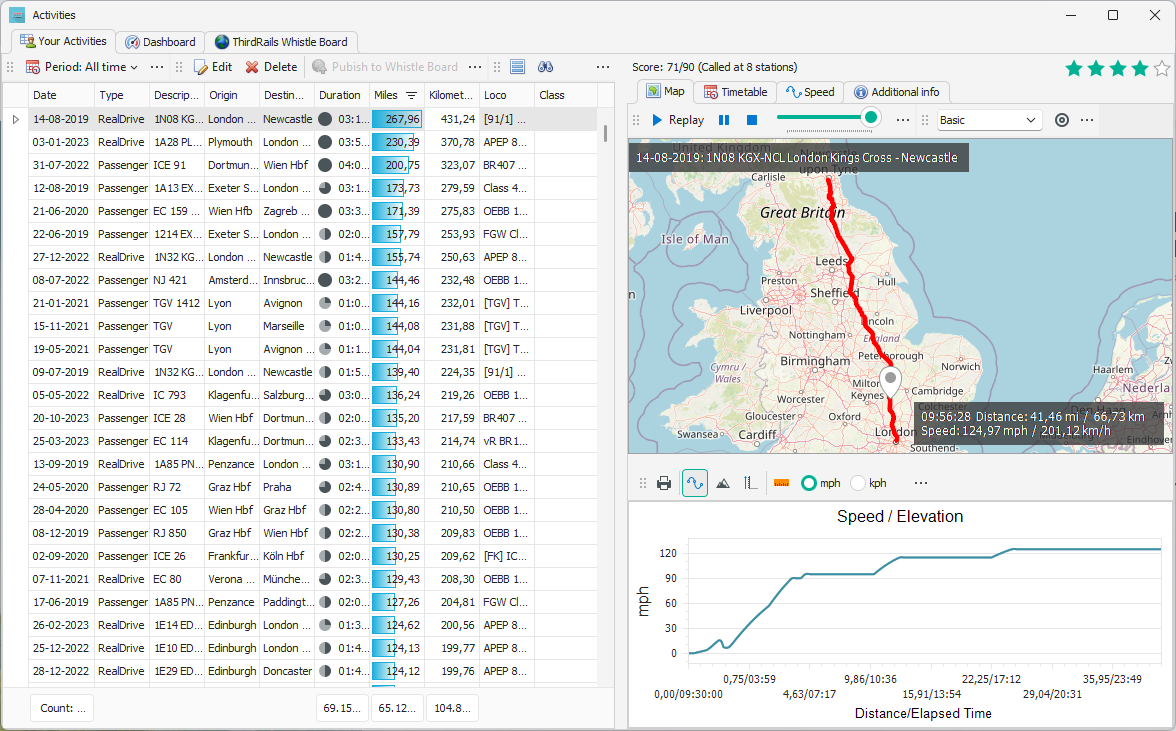
Task: Click the binoculars search icon
Action: [546, 67]
